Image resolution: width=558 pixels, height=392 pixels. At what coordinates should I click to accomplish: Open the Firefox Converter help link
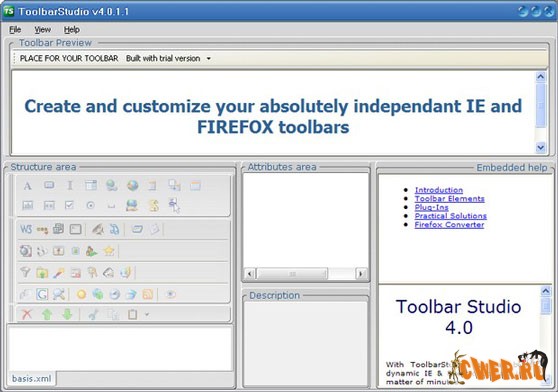click(449, 225)
